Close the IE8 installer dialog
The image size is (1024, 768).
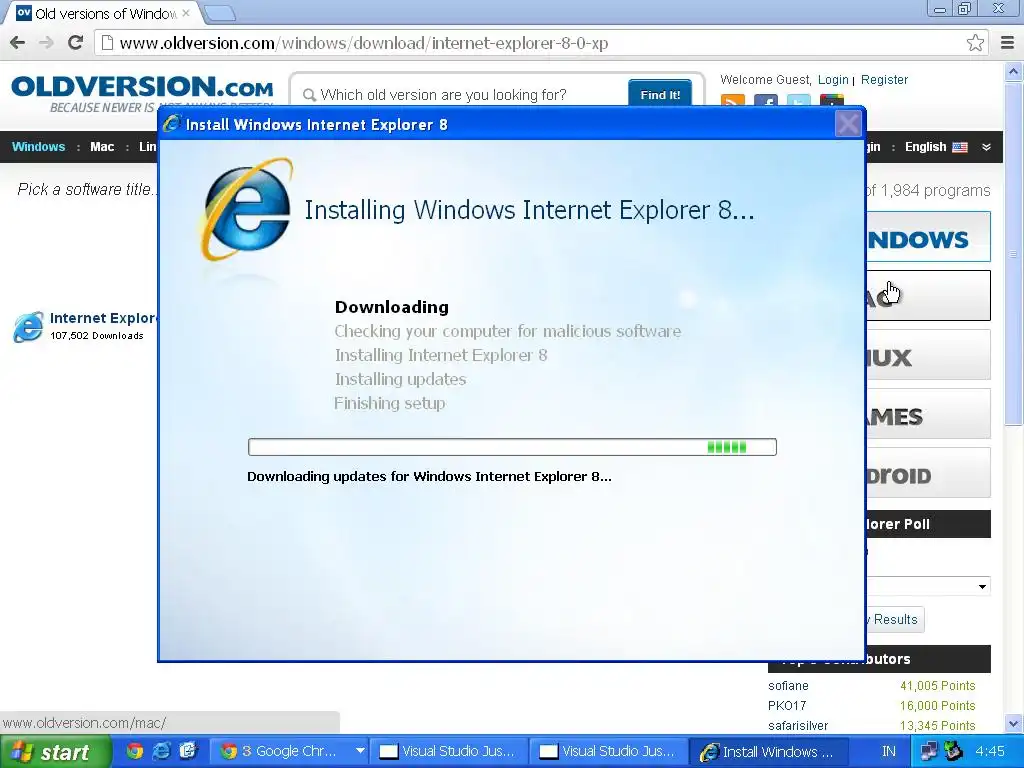pyautogui.click(x=848, y=124)
